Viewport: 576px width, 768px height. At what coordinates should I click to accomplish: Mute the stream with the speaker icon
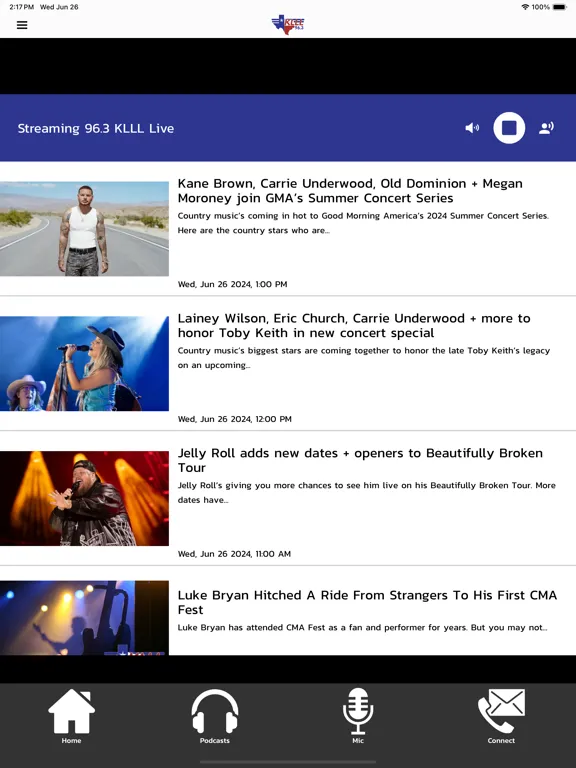472,128
